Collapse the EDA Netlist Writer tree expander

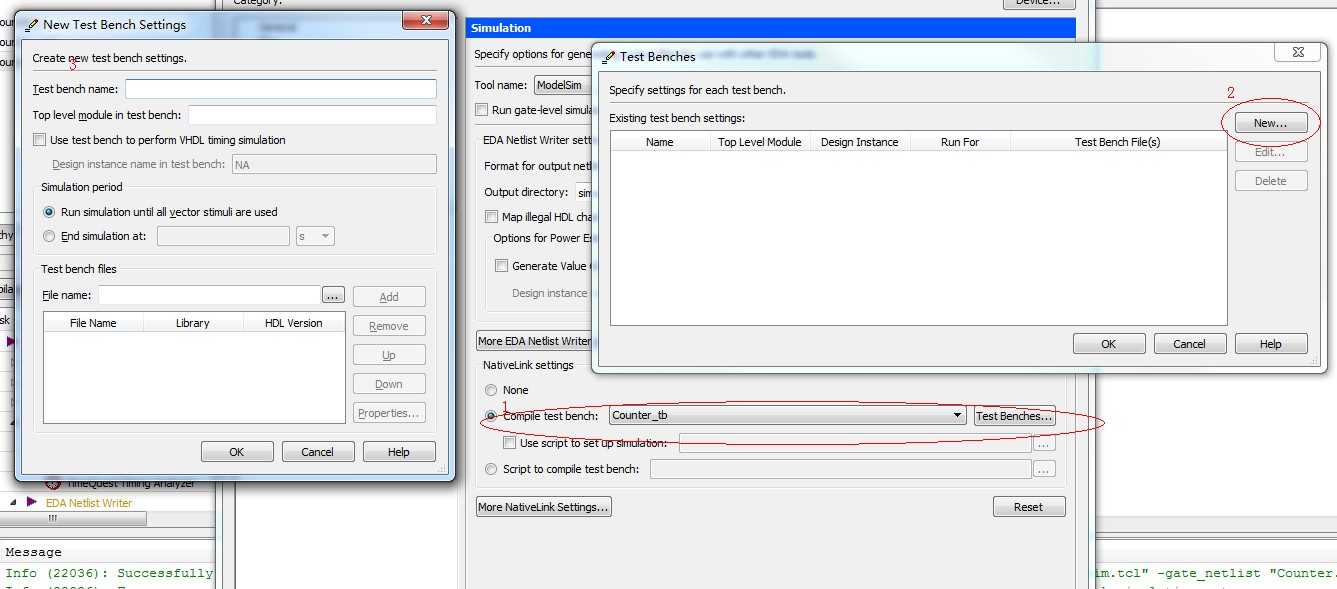tap(13, 502)
